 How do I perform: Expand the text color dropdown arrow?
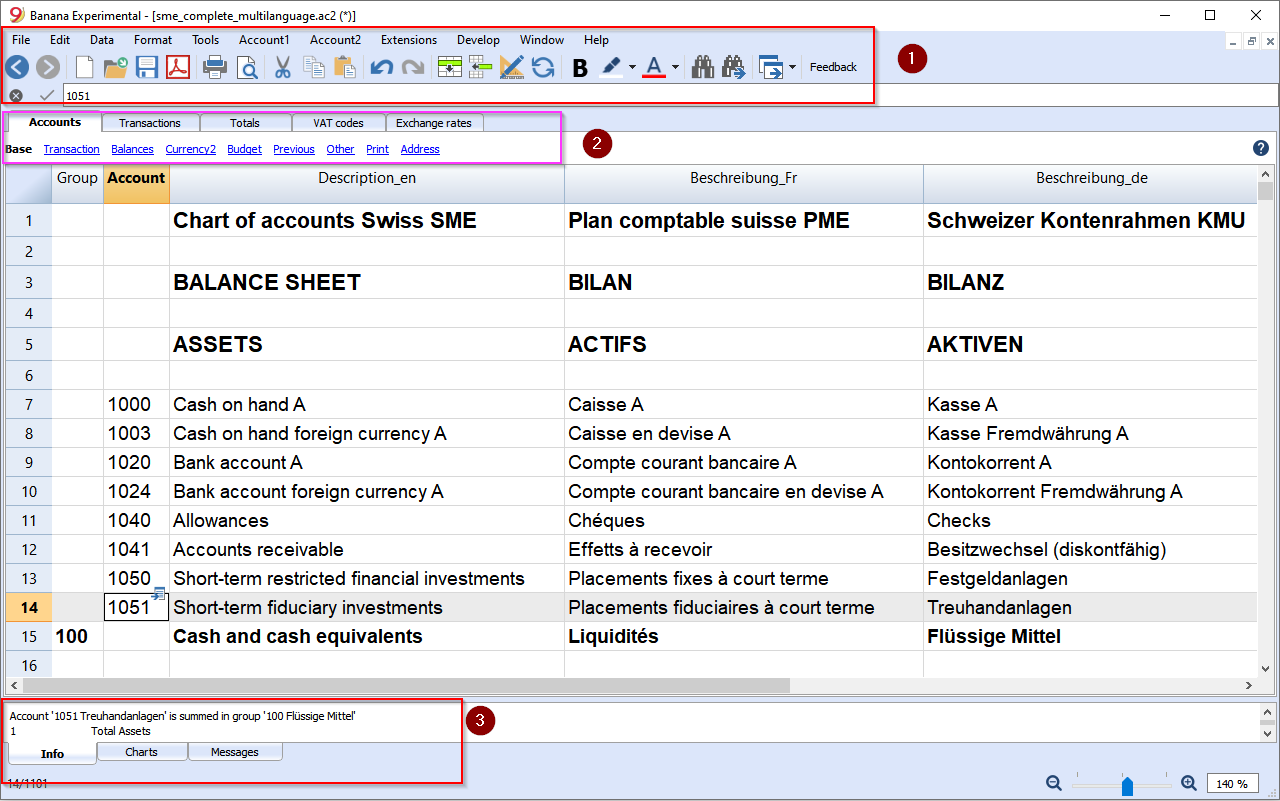676,68
